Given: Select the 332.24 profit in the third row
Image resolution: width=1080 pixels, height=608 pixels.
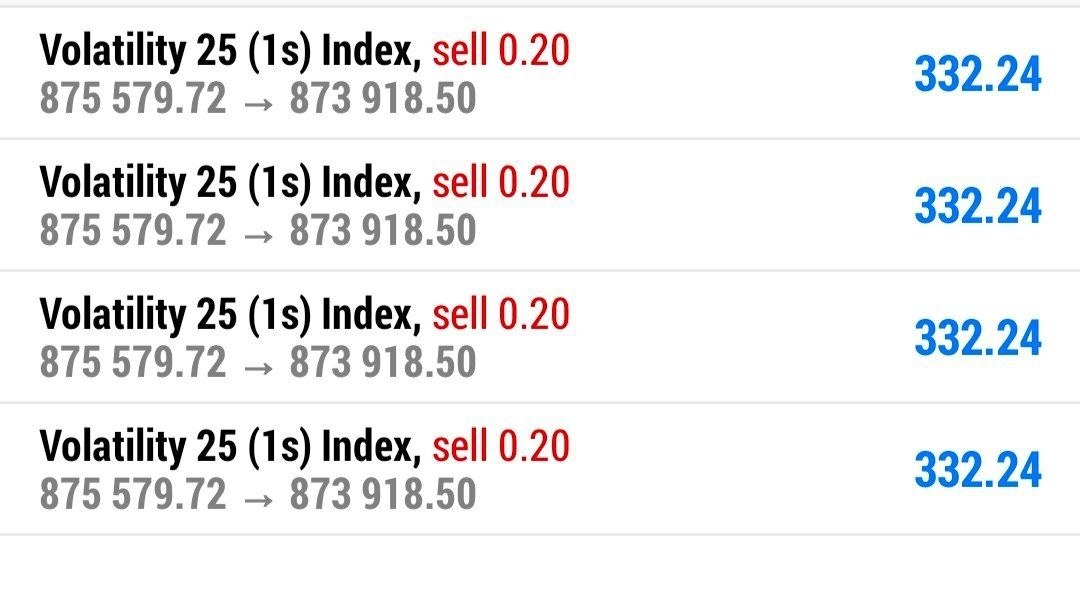Looking at the screenshot, I should 977,339.
